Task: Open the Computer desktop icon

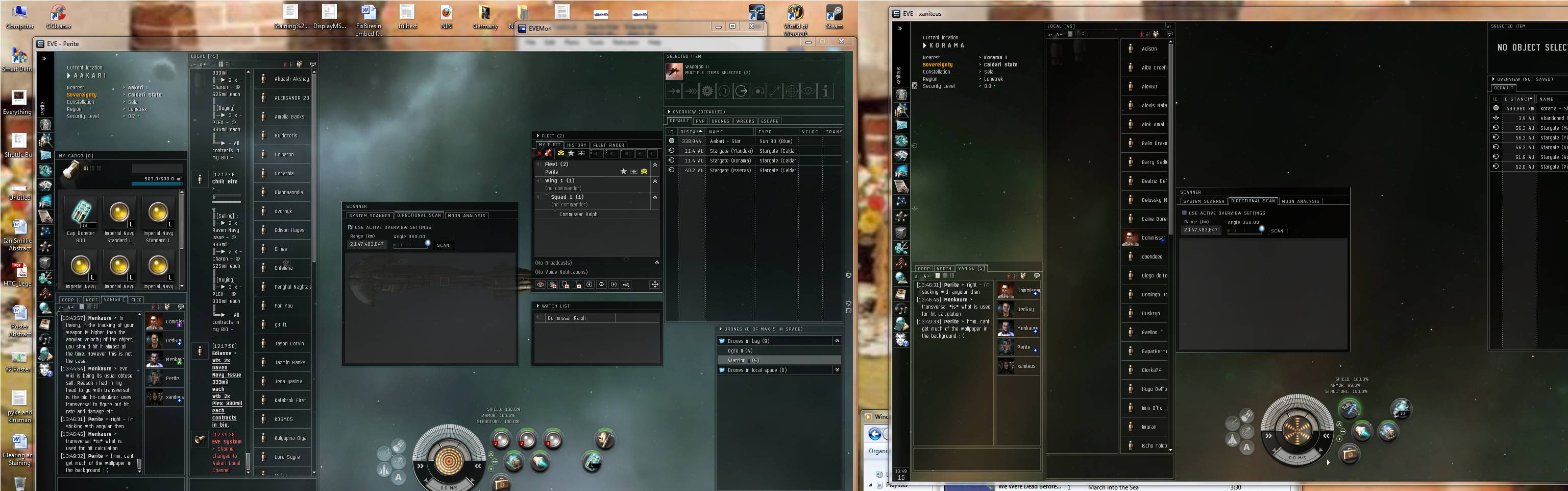Action: click(x=19, y=16)
